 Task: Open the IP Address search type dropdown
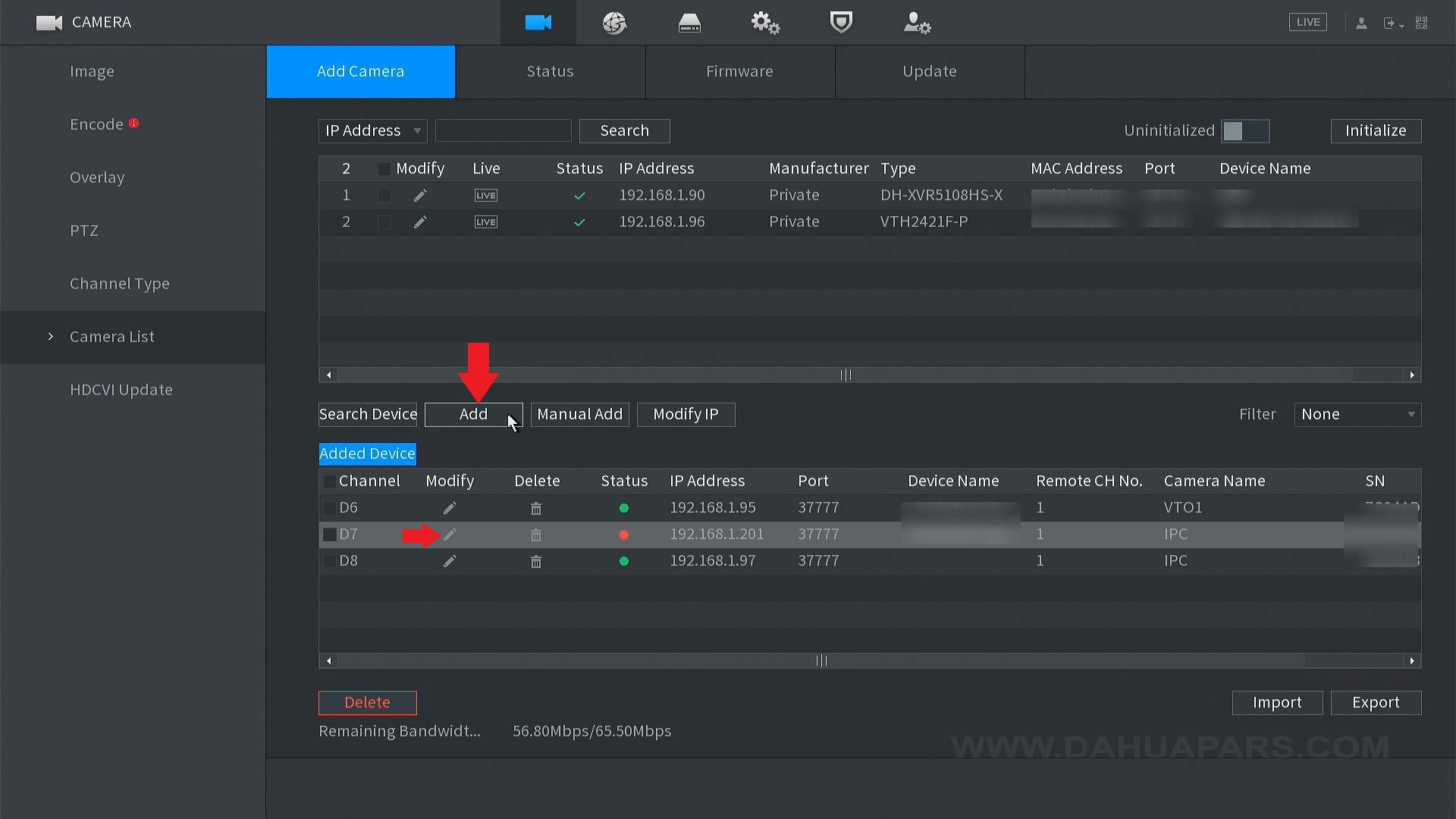coord(373,130)
